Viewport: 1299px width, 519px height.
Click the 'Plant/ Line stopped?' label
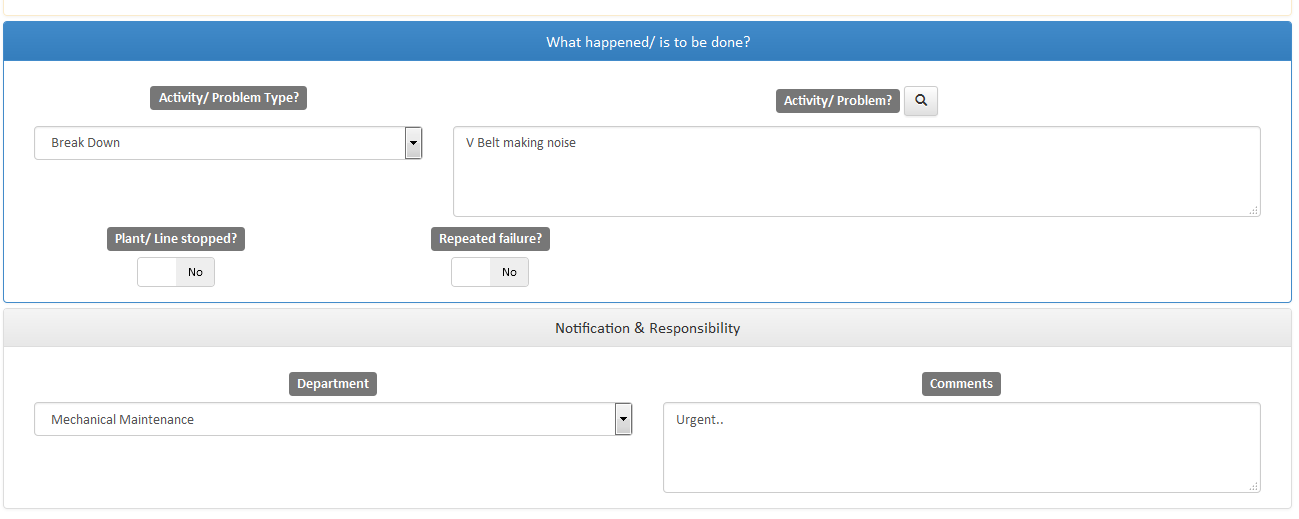point(176,239)
